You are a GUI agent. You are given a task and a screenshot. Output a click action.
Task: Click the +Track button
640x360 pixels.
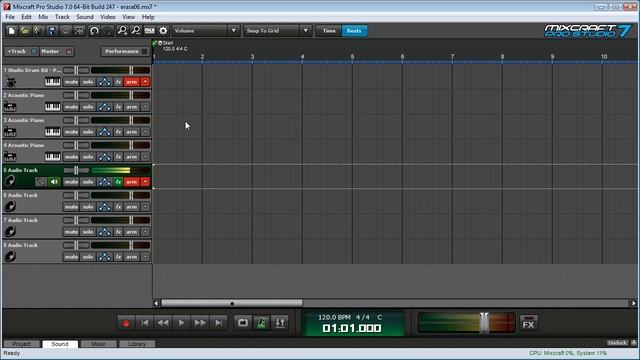21,51
